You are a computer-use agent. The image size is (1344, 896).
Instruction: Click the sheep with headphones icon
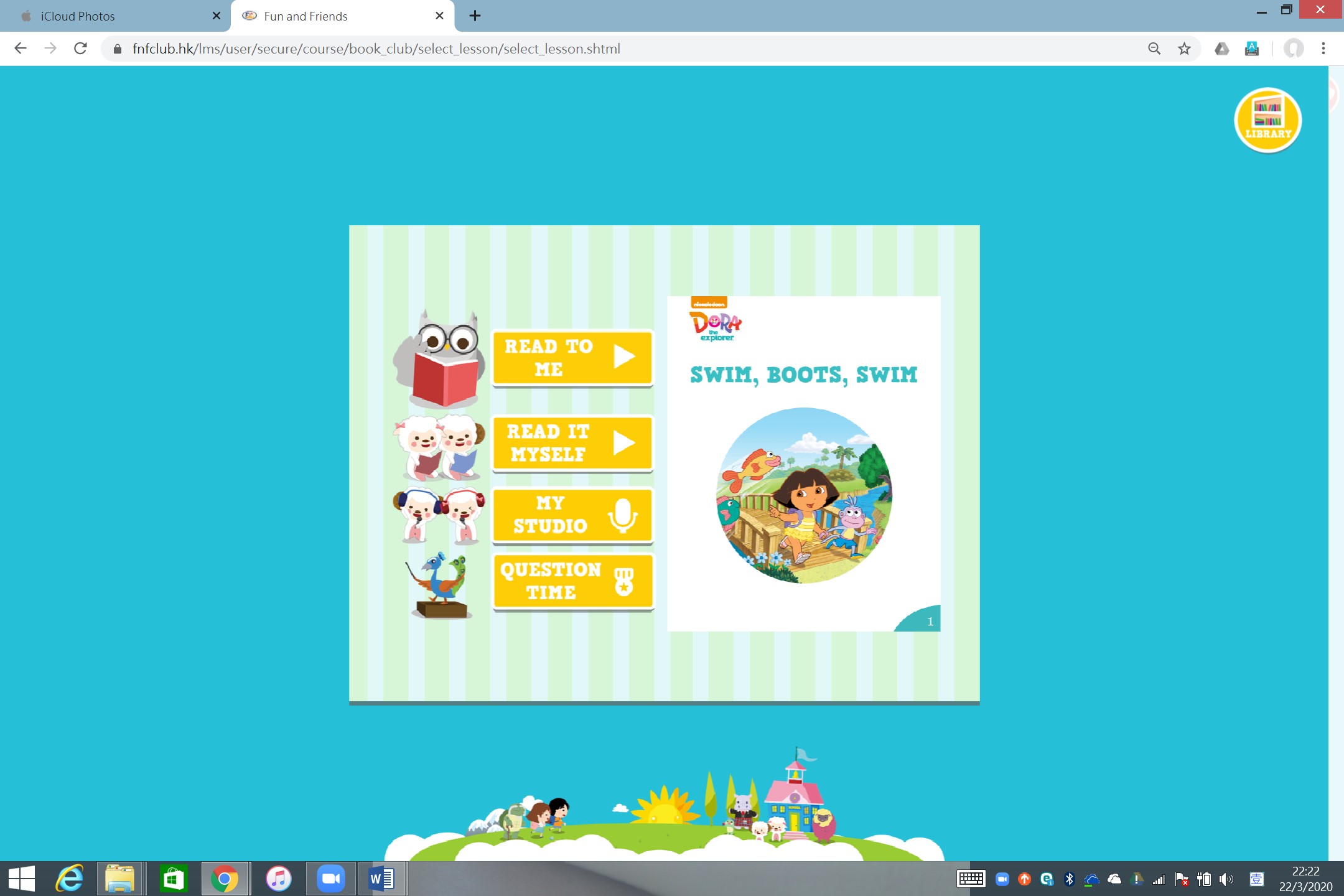(x=439, y=515)
